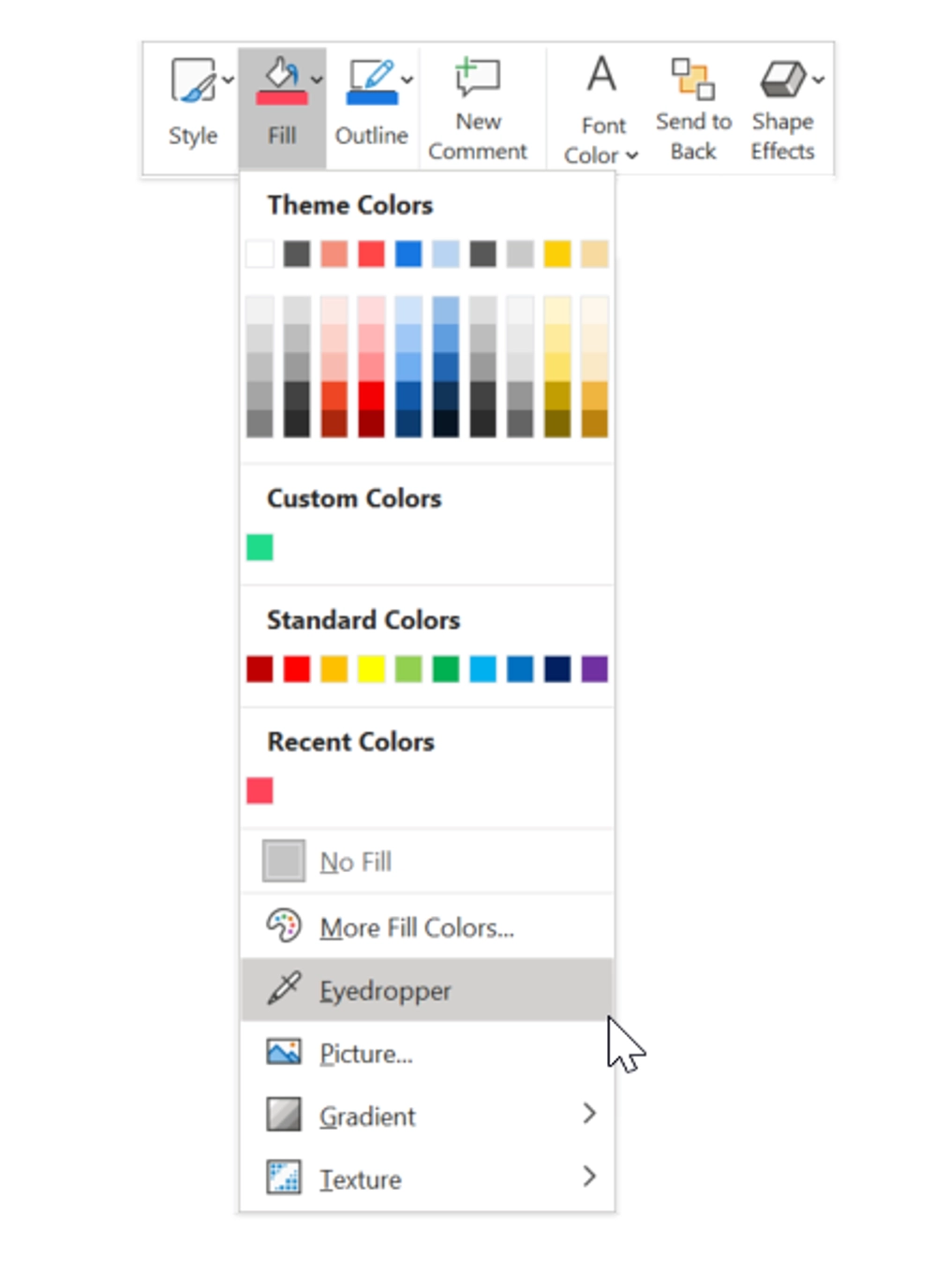The image size is (949, 1288).
Task: Click the Picture fill icon
Action: 284,1052
